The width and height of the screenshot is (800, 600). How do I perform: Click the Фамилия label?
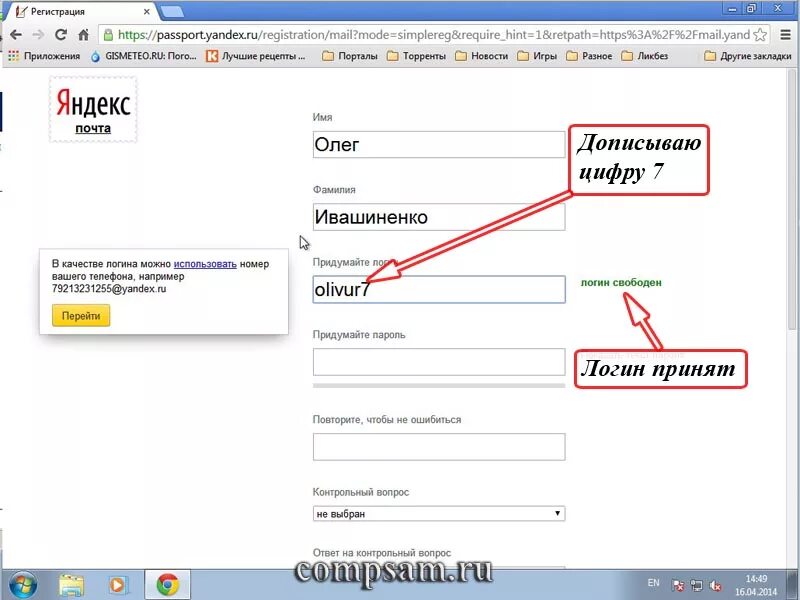click(x=334, y=190)
